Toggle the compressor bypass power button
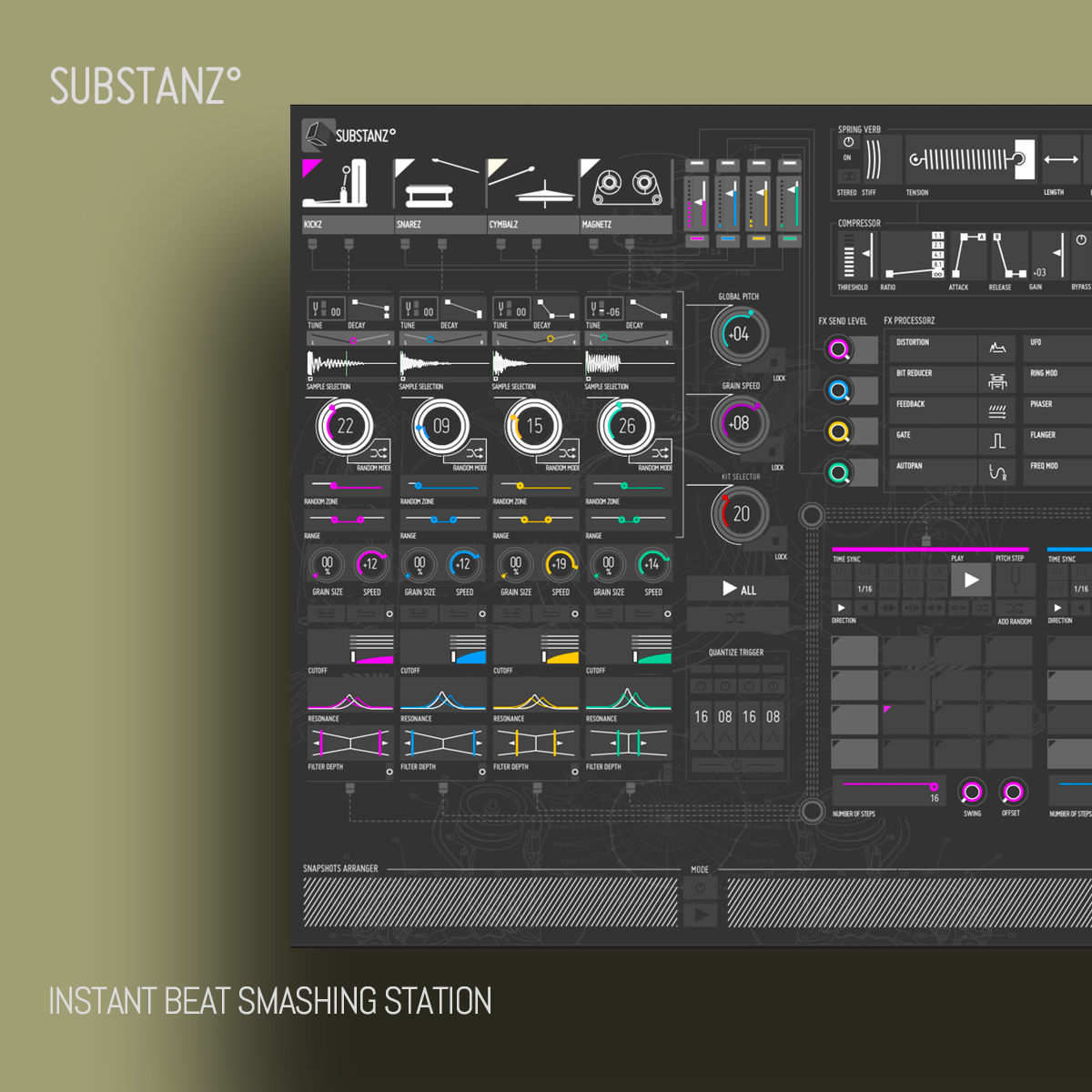The image size is (1092, 1092). [1080, 240]
